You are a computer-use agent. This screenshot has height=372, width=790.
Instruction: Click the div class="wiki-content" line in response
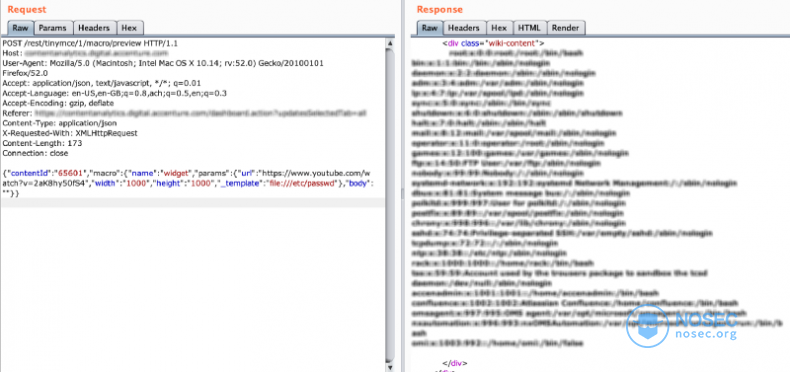493,43
